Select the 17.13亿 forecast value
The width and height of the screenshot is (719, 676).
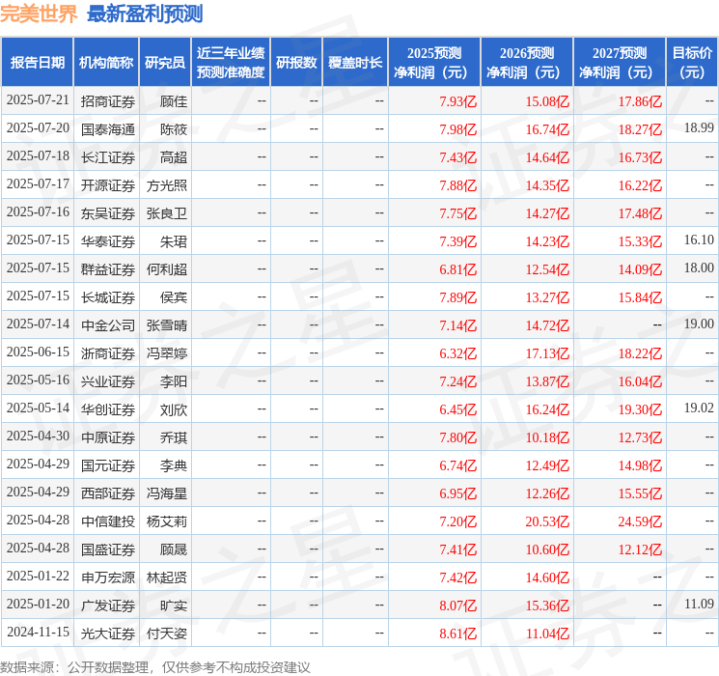(547, 353)
